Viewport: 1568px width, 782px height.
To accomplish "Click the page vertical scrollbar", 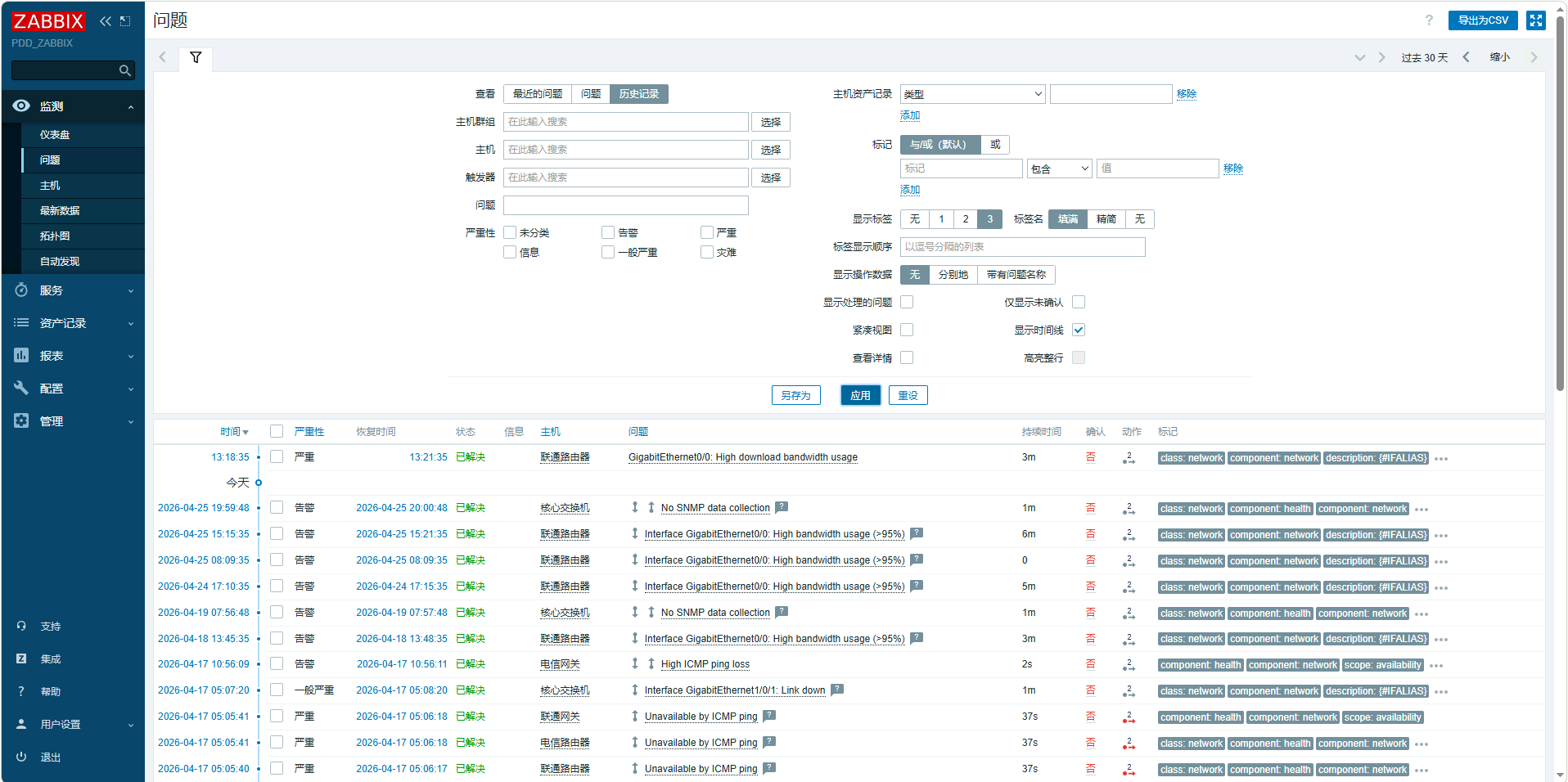I will [1560, 204].
